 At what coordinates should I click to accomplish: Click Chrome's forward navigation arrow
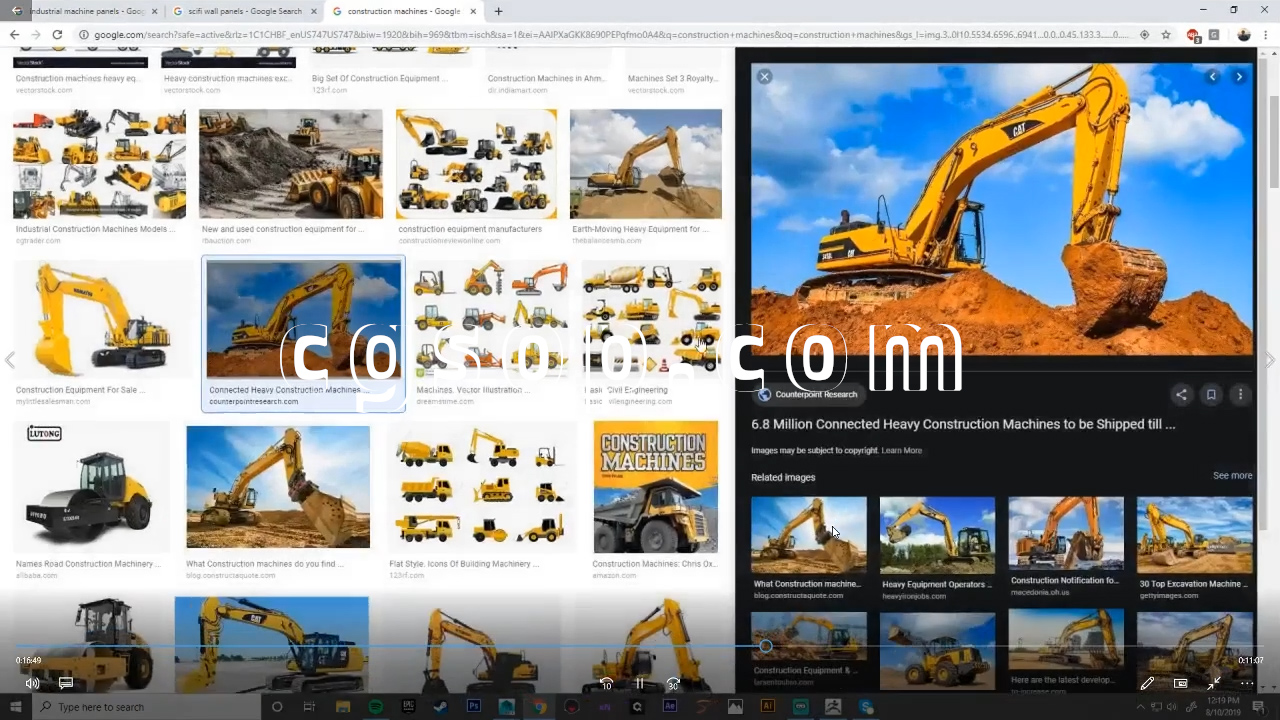tap(35, 34)
